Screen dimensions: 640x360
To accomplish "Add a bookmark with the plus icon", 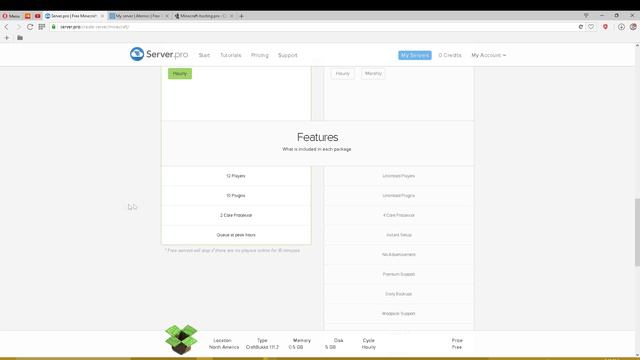I will pyautogui.click(x=7, y=38).
